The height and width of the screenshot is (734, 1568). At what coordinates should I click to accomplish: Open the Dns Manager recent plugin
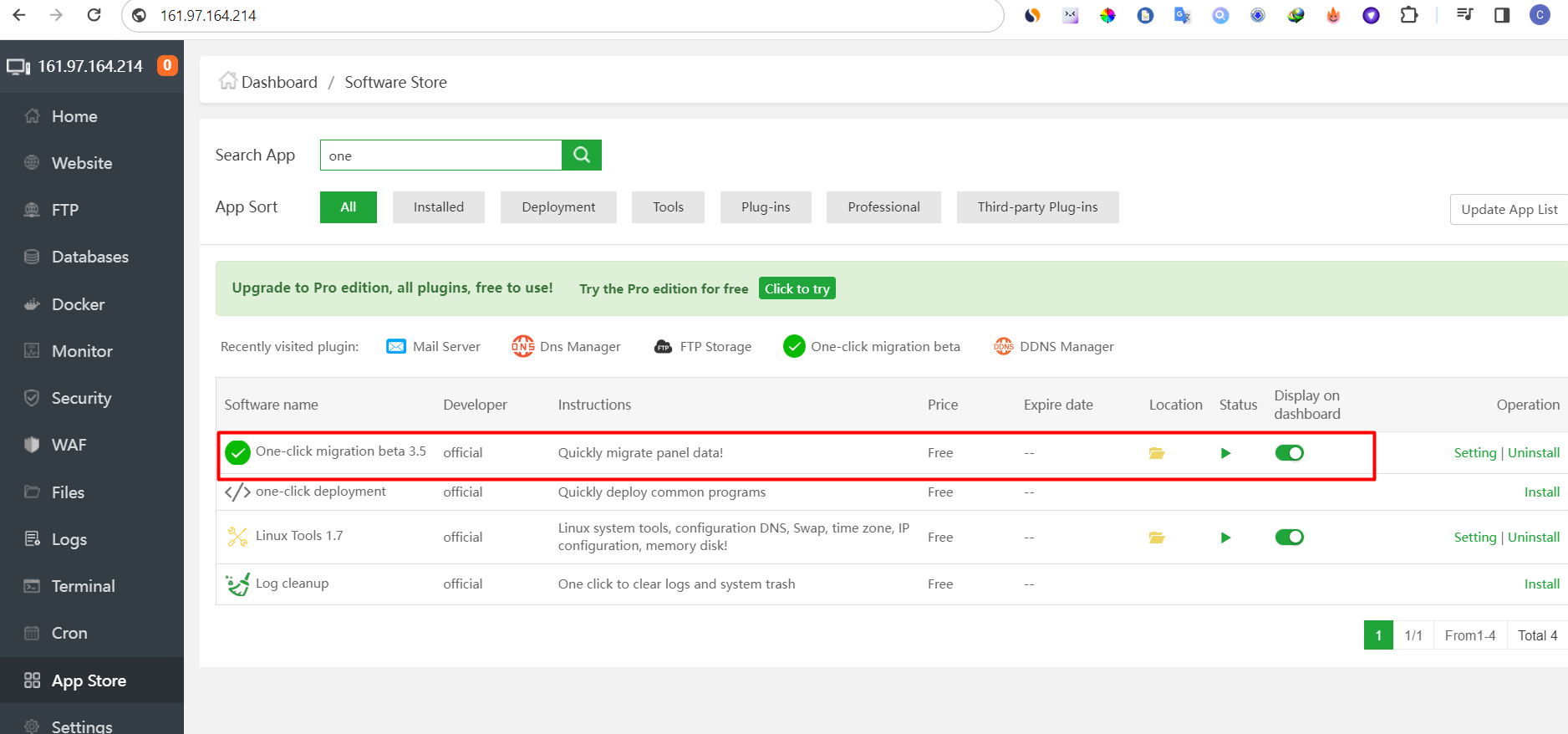point(567,346)
